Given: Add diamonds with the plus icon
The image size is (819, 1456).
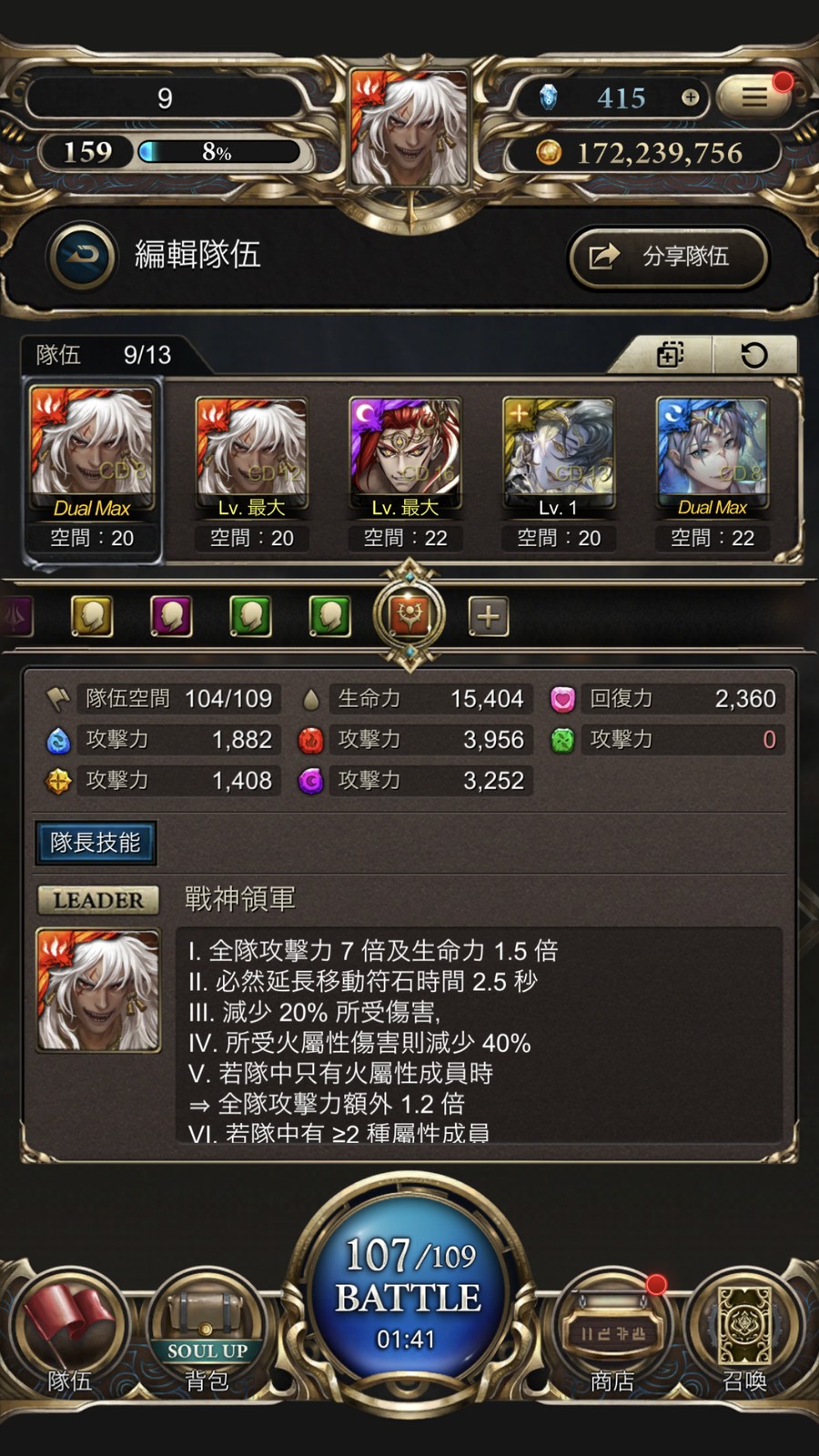Looking at the screenshot, I should [x=691, y=97].
